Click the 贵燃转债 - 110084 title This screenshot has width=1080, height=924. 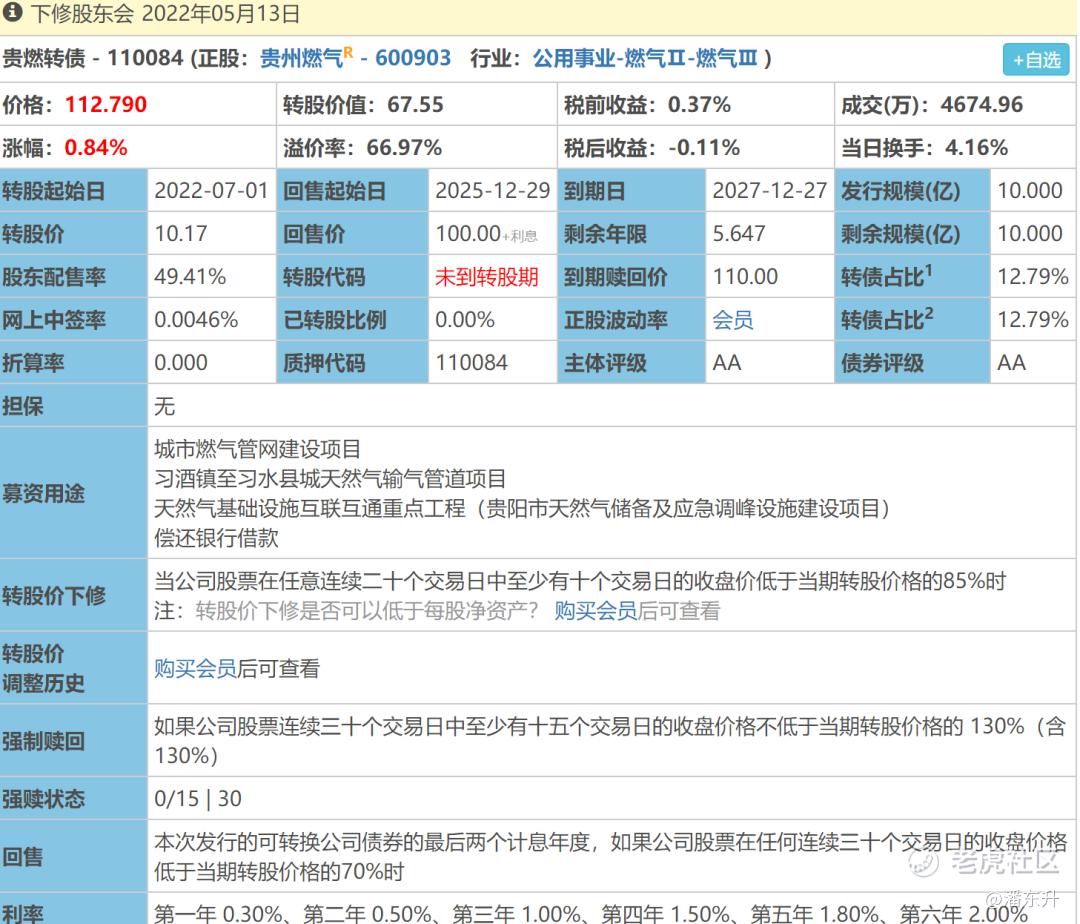pos(93,58)
